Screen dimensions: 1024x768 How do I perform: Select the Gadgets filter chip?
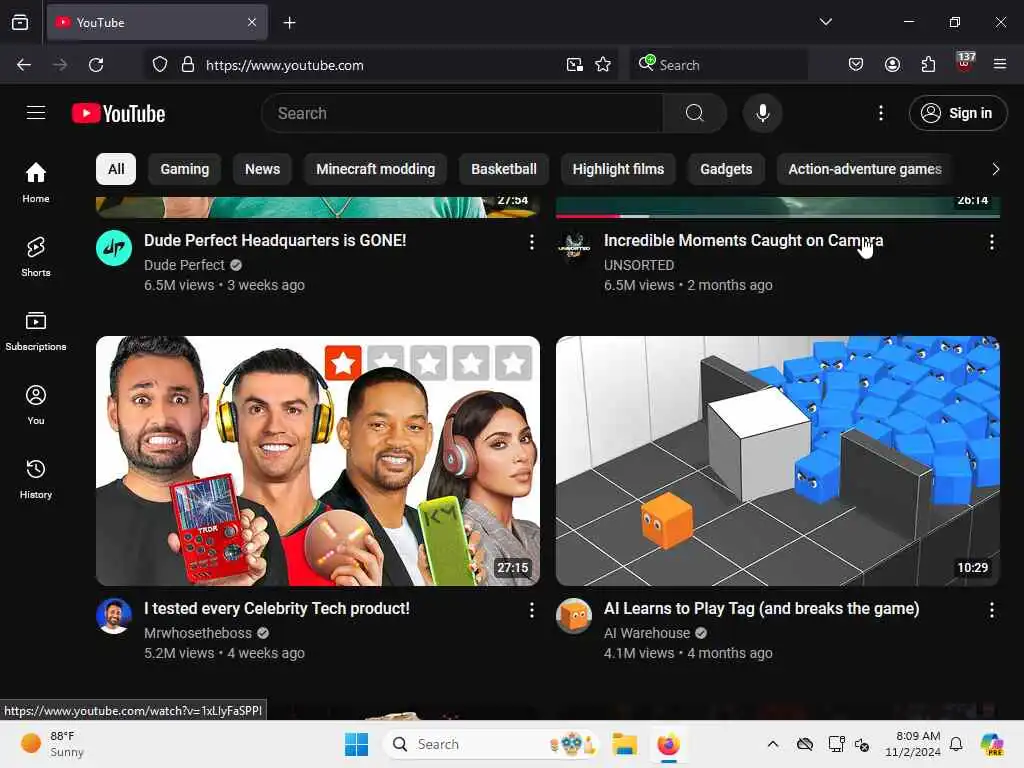(x=726, y=169)
